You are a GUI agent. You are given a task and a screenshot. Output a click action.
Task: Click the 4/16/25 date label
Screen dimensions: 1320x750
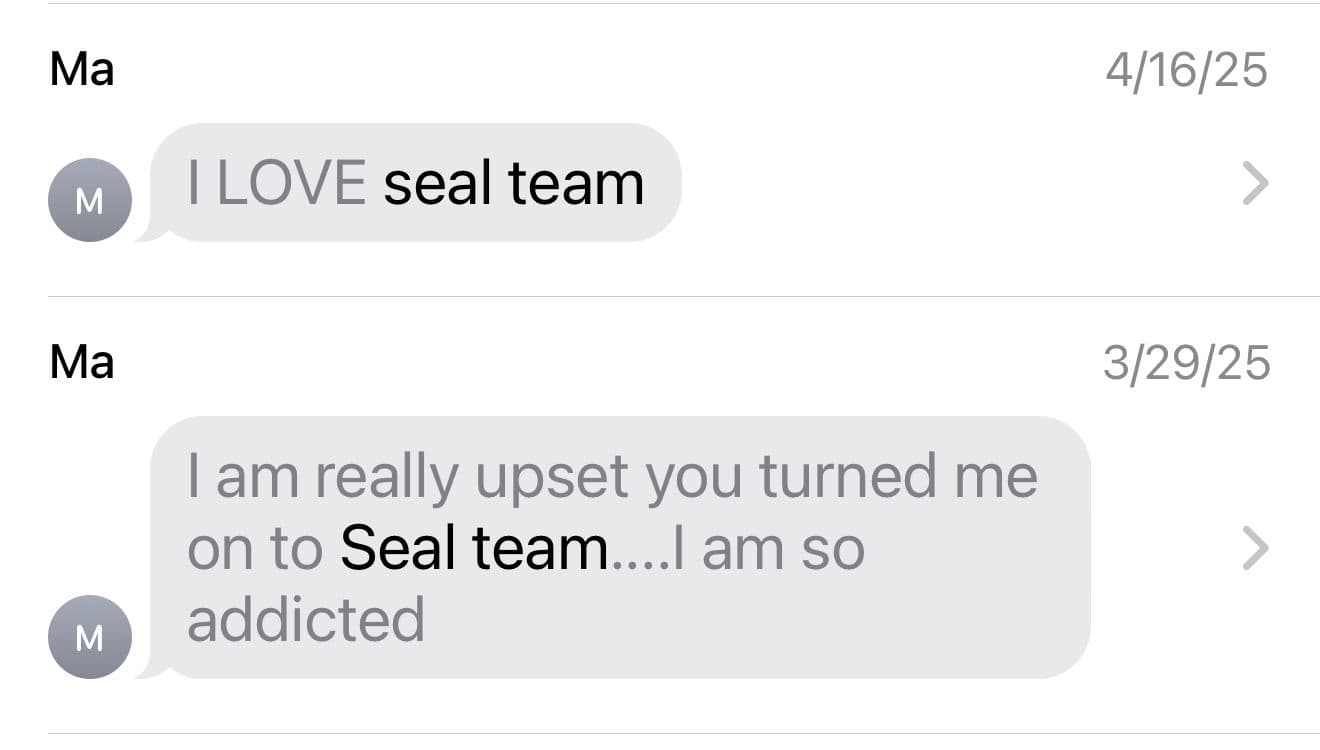[1186, 71]
